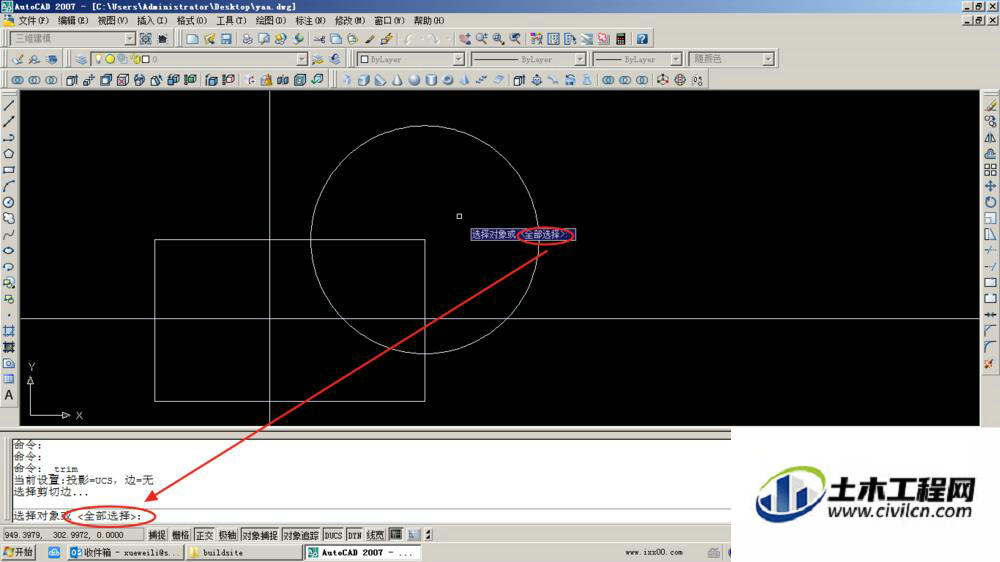Open the ByLayer lineweight dropdown
The image size is (1000, 562).
(675, 59)
